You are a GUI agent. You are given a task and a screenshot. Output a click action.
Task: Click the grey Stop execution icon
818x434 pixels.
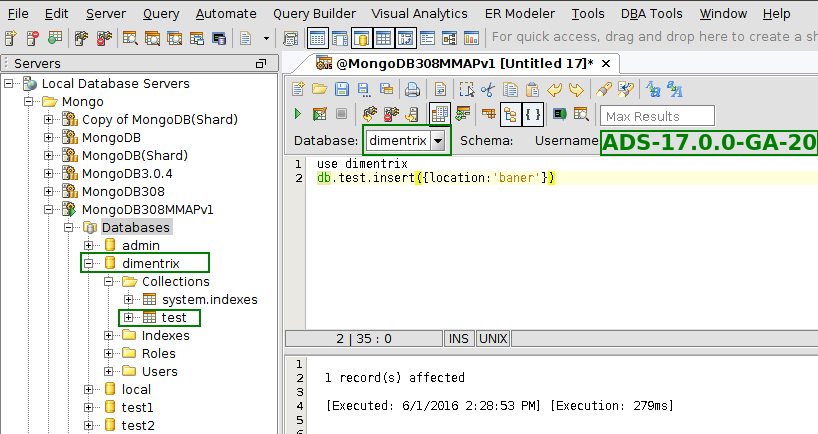(x=342, y=114)
